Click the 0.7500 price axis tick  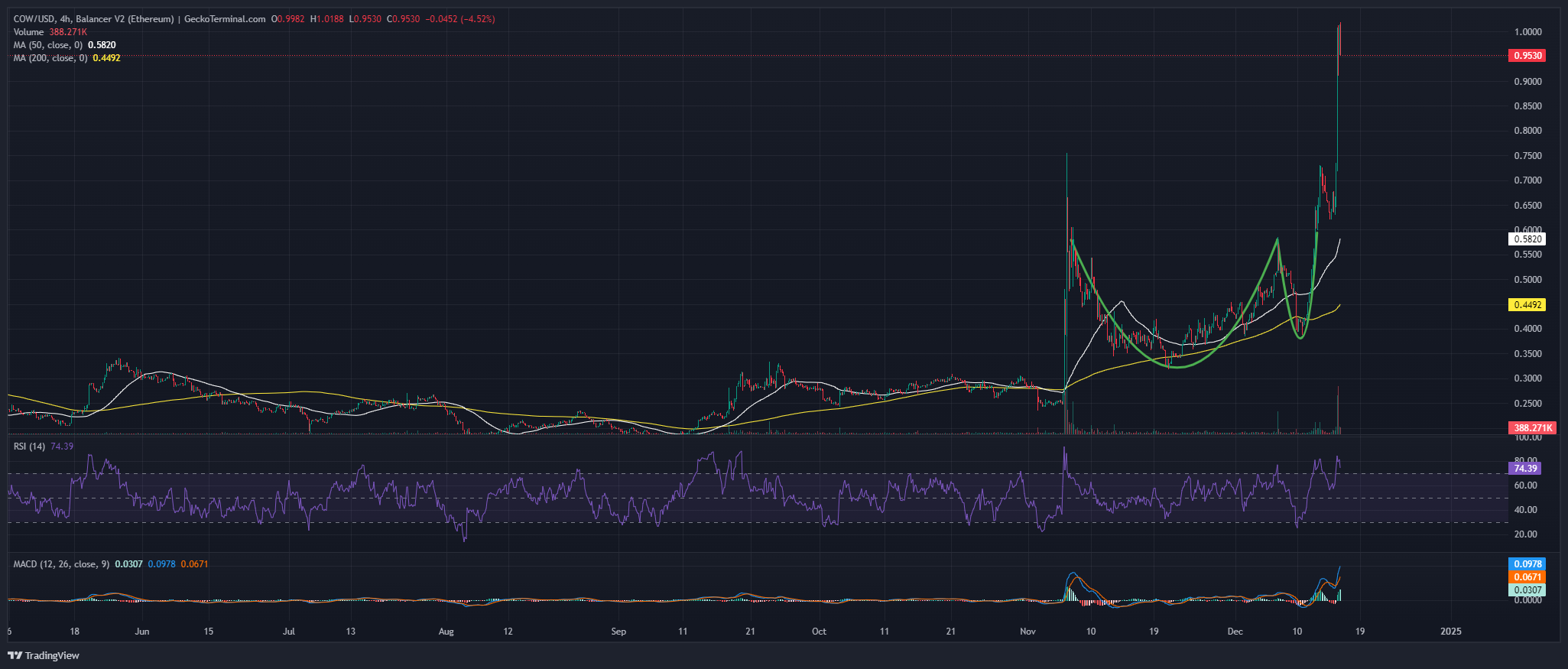[x=1527, y=156]
